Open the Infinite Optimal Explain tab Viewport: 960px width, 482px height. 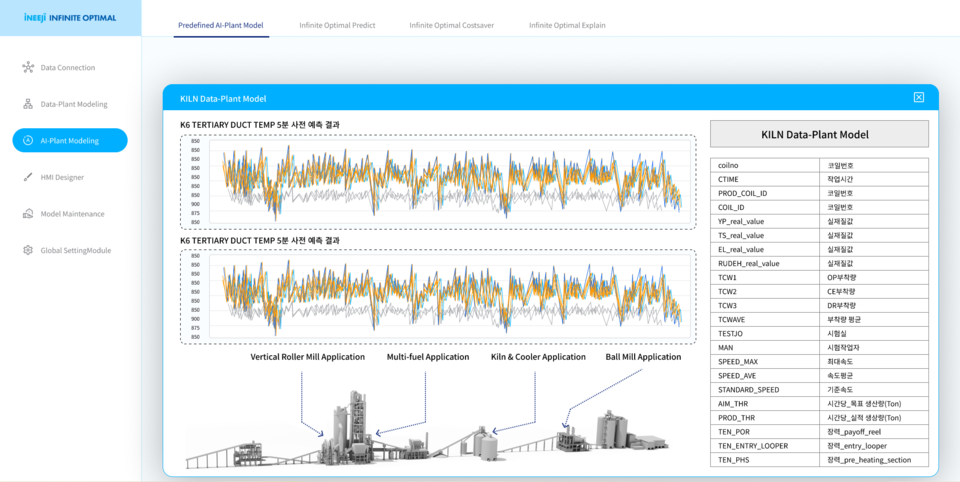click(568, 26)
